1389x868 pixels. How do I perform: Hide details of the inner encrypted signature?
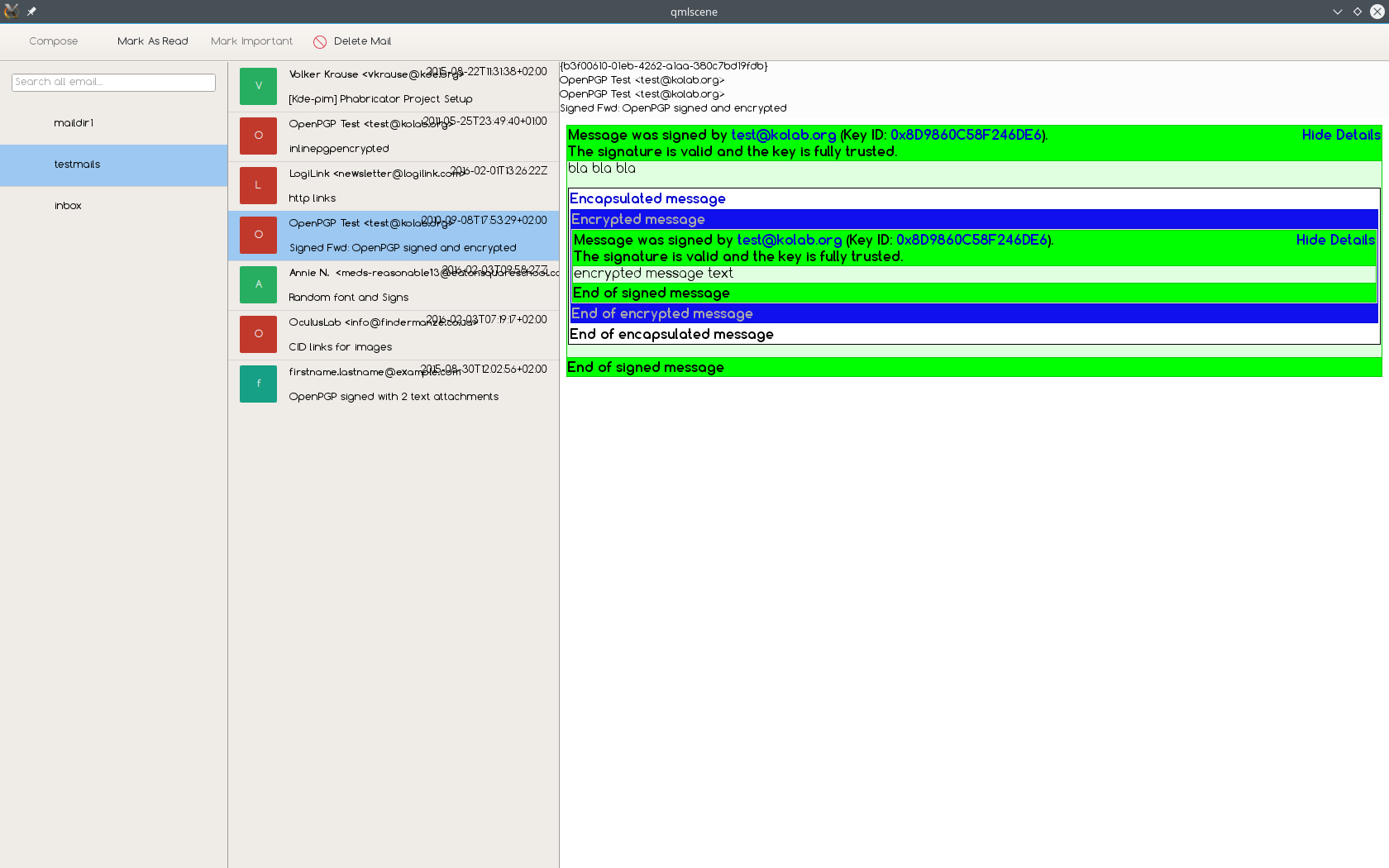(x=1334, y=240)
